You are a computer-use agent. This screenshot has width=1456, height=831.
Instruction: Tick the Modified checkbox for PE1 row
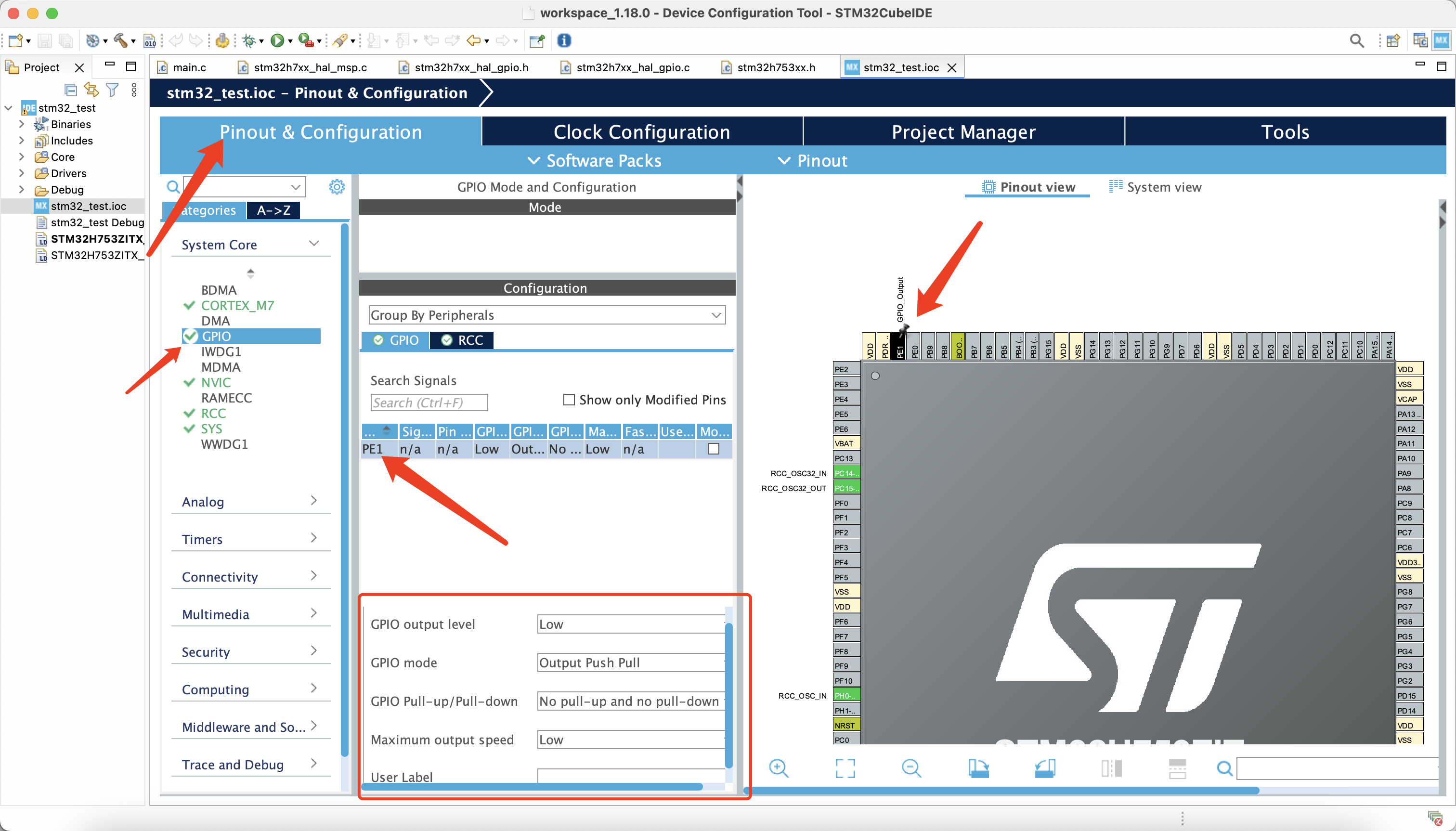pyautogui.click(x=713, y=449)
